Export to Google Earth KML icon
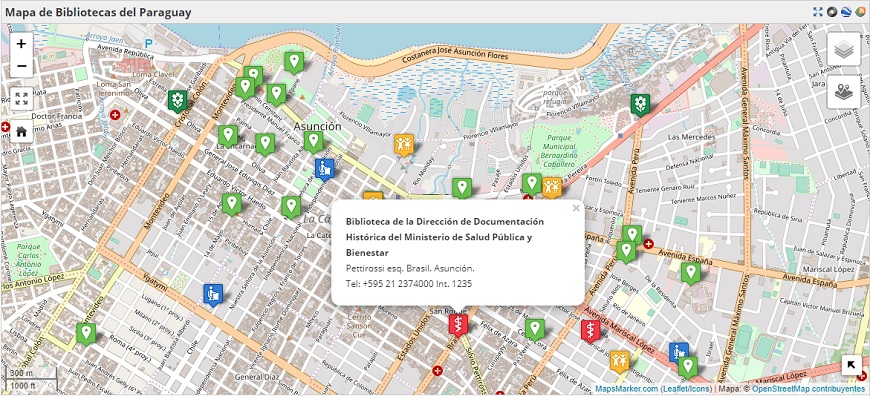The width and height of the screenshot is (870, 396). [x=846, y=12]
